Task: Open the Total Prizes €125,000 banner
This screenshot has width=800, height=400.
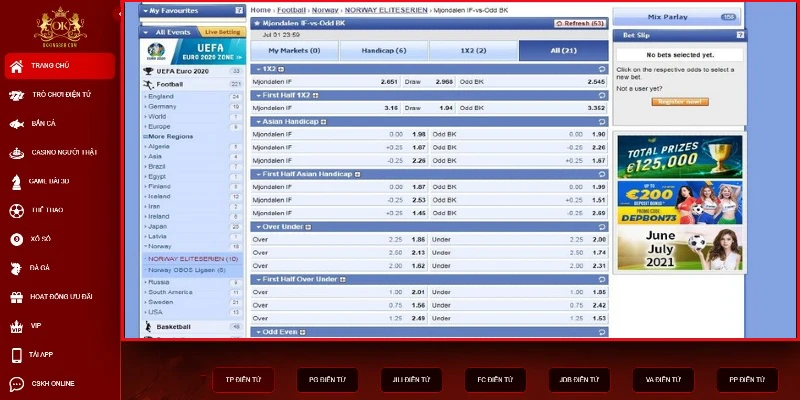Action: (680, 157)
